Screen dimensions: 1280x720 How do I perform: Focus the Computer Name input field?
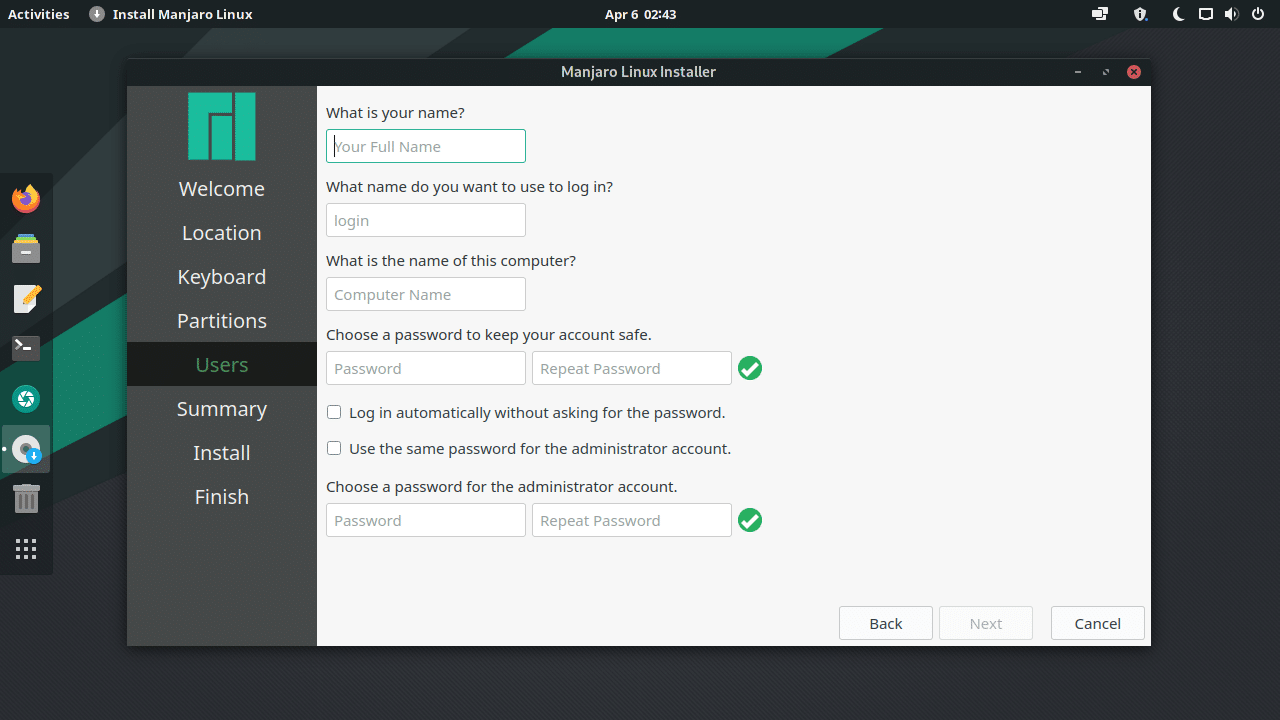tap(425, 294)
